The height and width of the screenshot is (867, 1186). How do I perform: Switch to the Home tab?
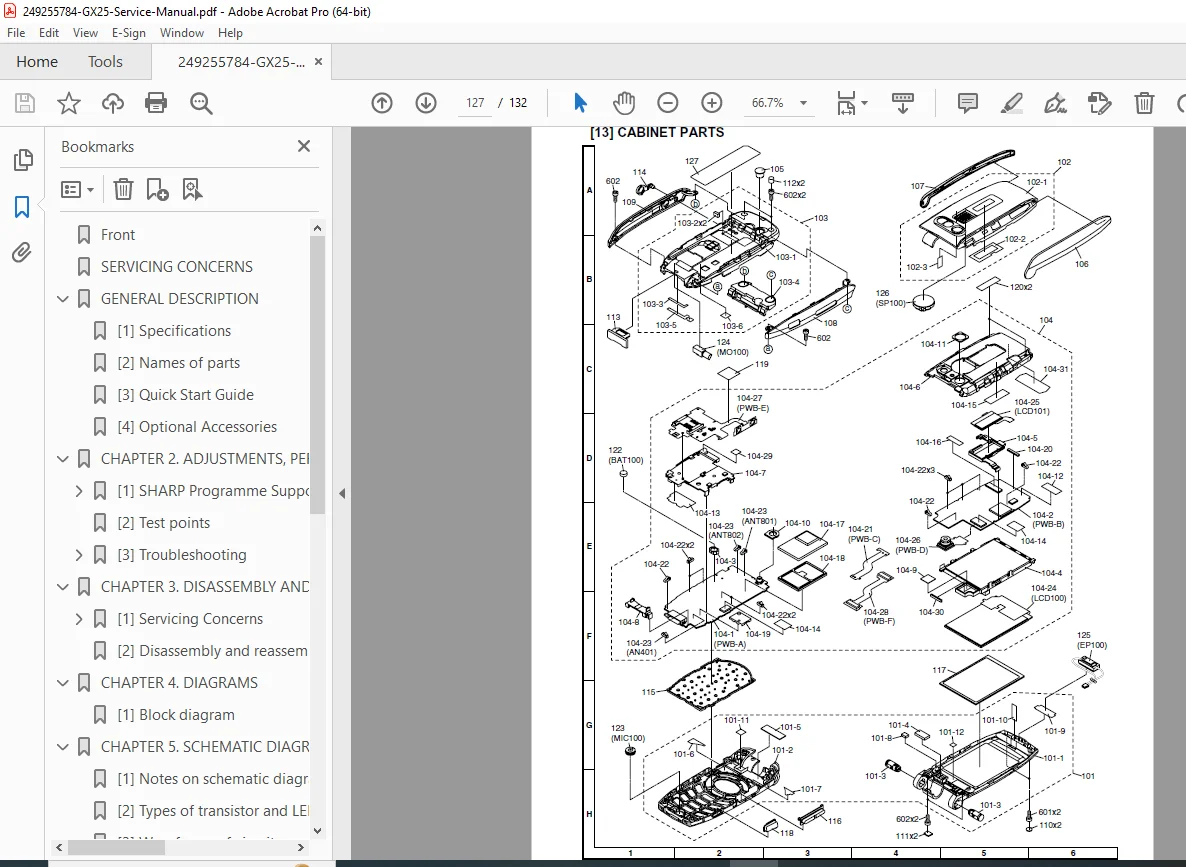click(37, 61)
